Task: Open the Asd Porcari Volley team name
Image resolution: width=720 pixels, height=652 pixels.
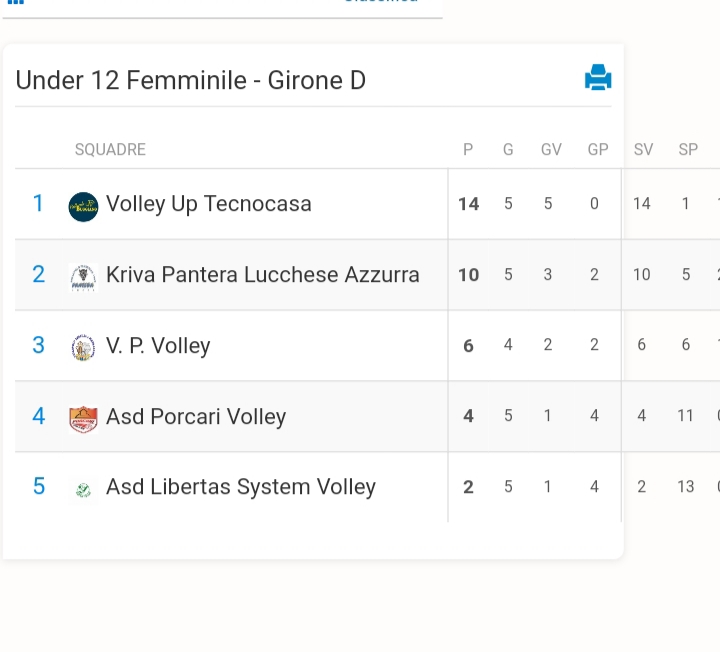Action: [196, 416]
